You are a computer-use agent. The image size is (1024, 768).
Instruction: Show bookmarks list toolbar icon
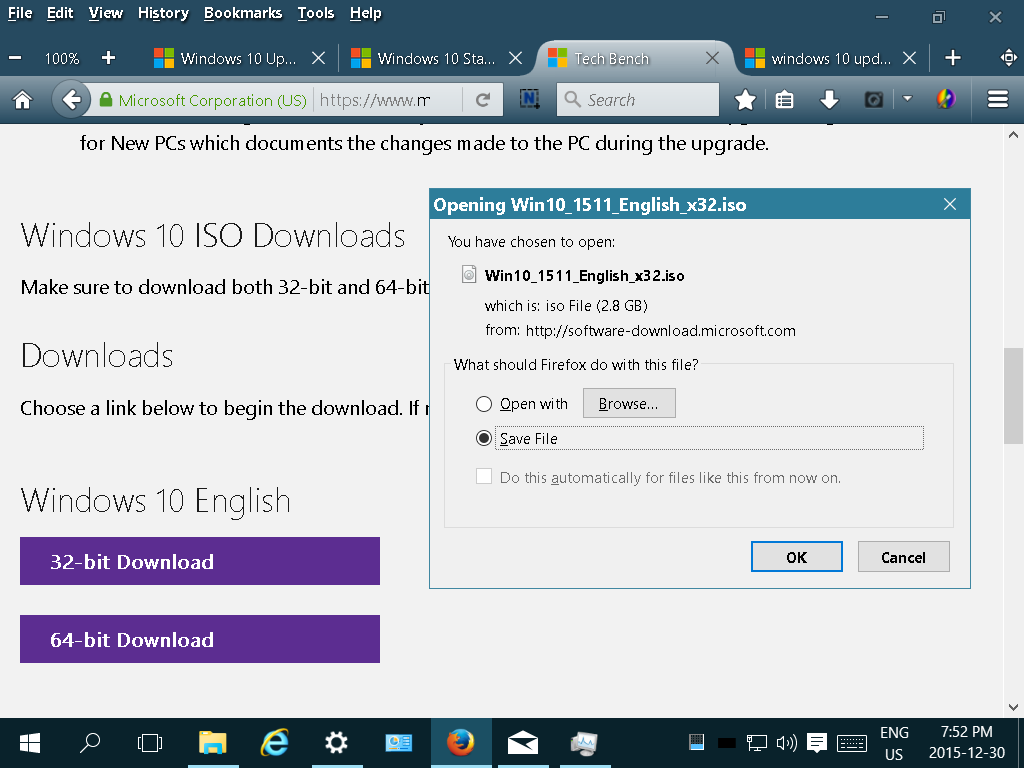coord(784,100)
